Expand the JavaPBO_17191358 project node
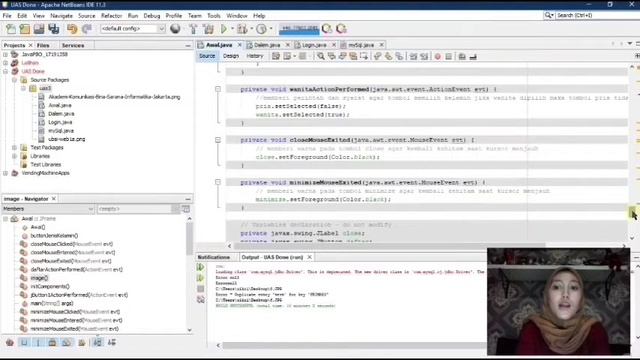The height and width of the screenshot is (360, 640). pyautogui.click(x=6, y=54)
